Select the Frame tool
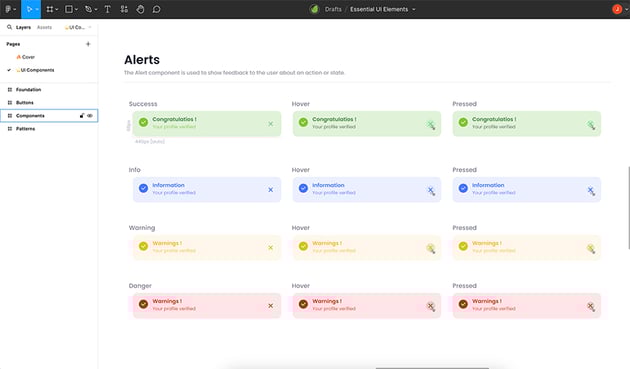Screen dimensions: 630x369 pos(49,9)
